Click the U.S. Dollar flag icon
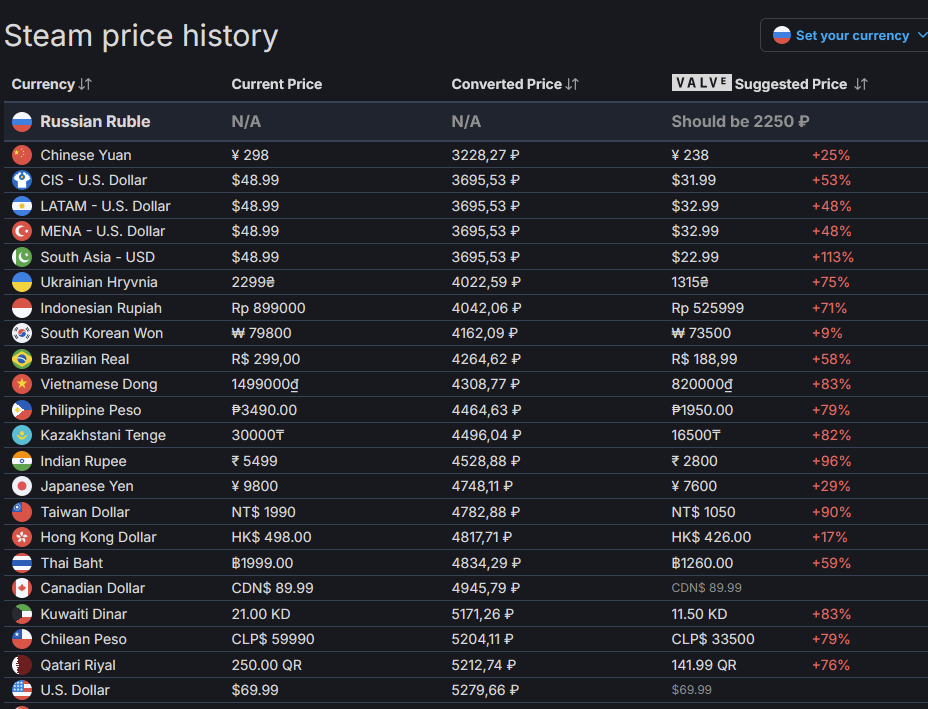 tap(22, 689)
